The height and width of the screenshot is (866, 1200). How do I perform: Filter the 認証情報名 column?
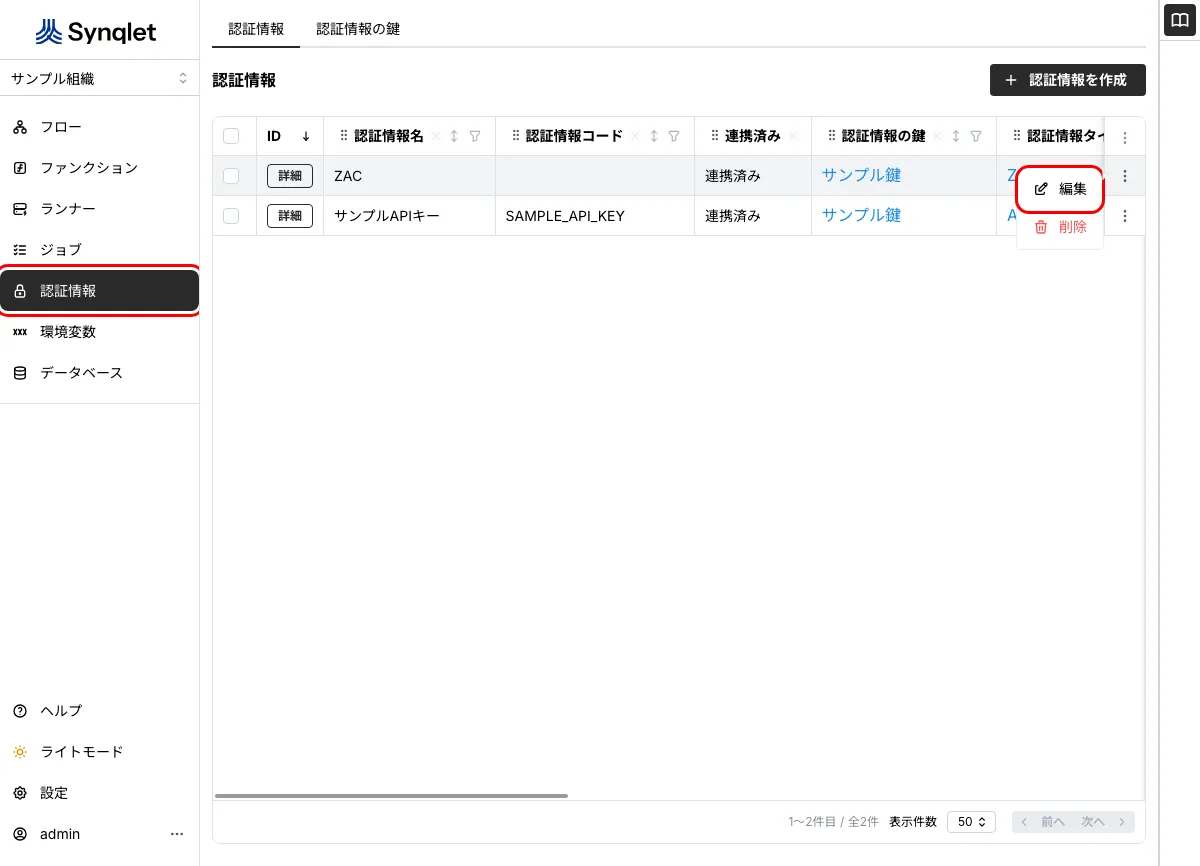[475, 136]
